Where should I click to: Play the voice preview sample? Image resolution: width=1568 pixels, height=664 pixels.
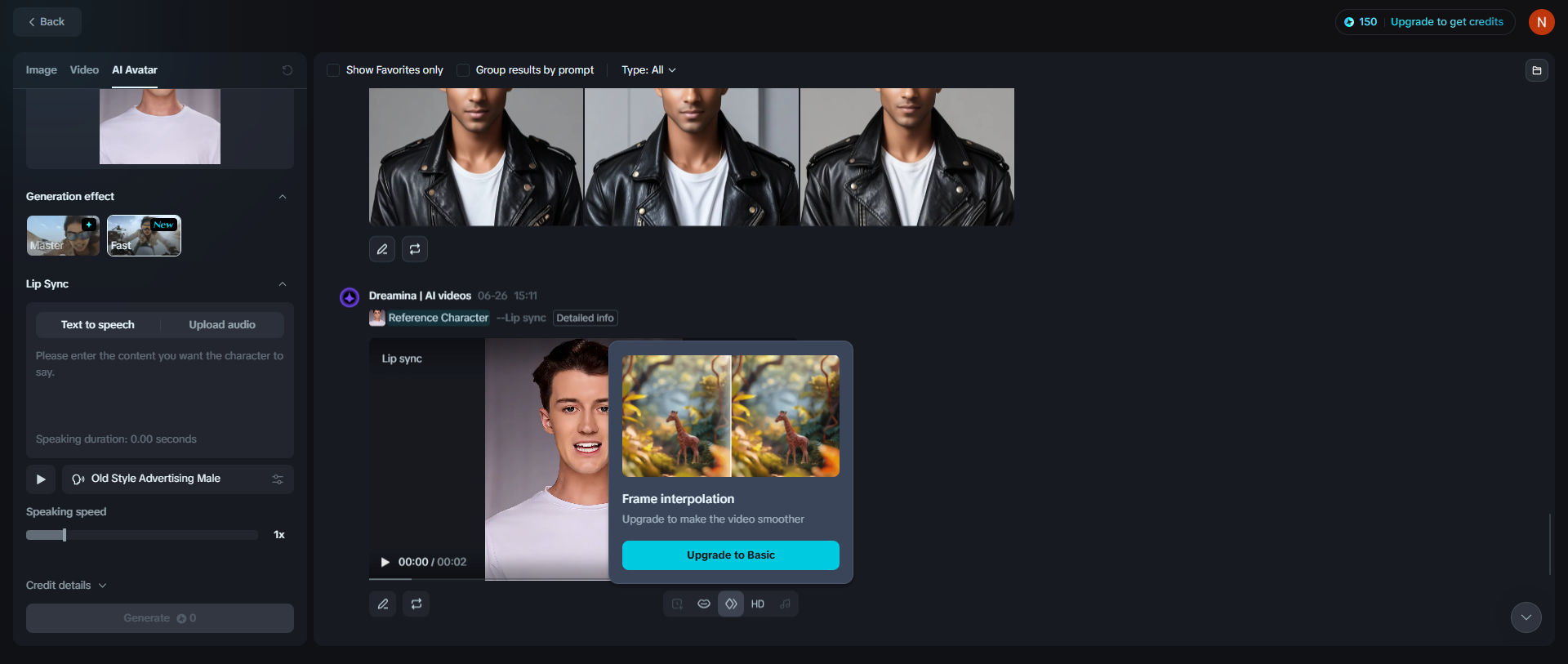click(41, 479)
